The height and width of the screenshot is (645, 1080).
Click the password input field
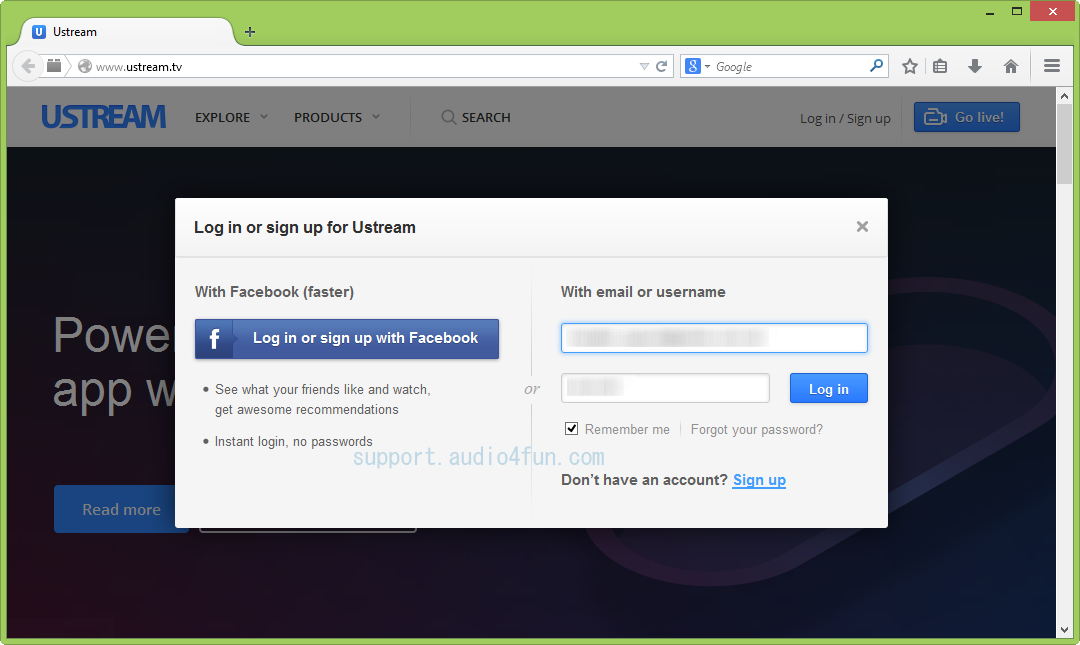pos(665,388)
